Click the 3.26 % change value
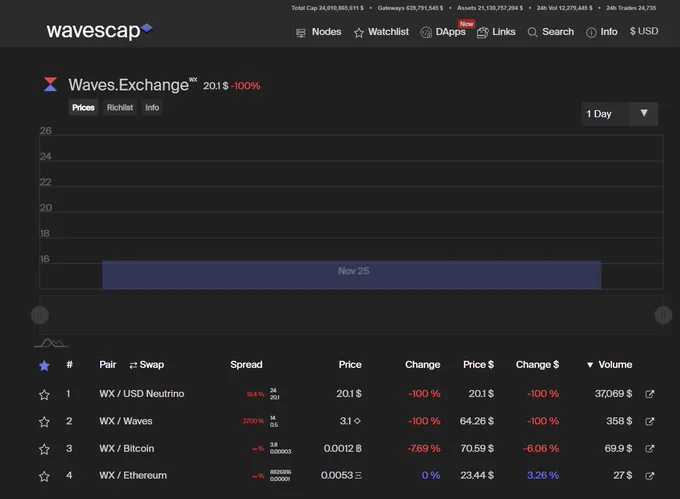The width and height of the screenshot is (680, 499). click(x=543, y=476)
